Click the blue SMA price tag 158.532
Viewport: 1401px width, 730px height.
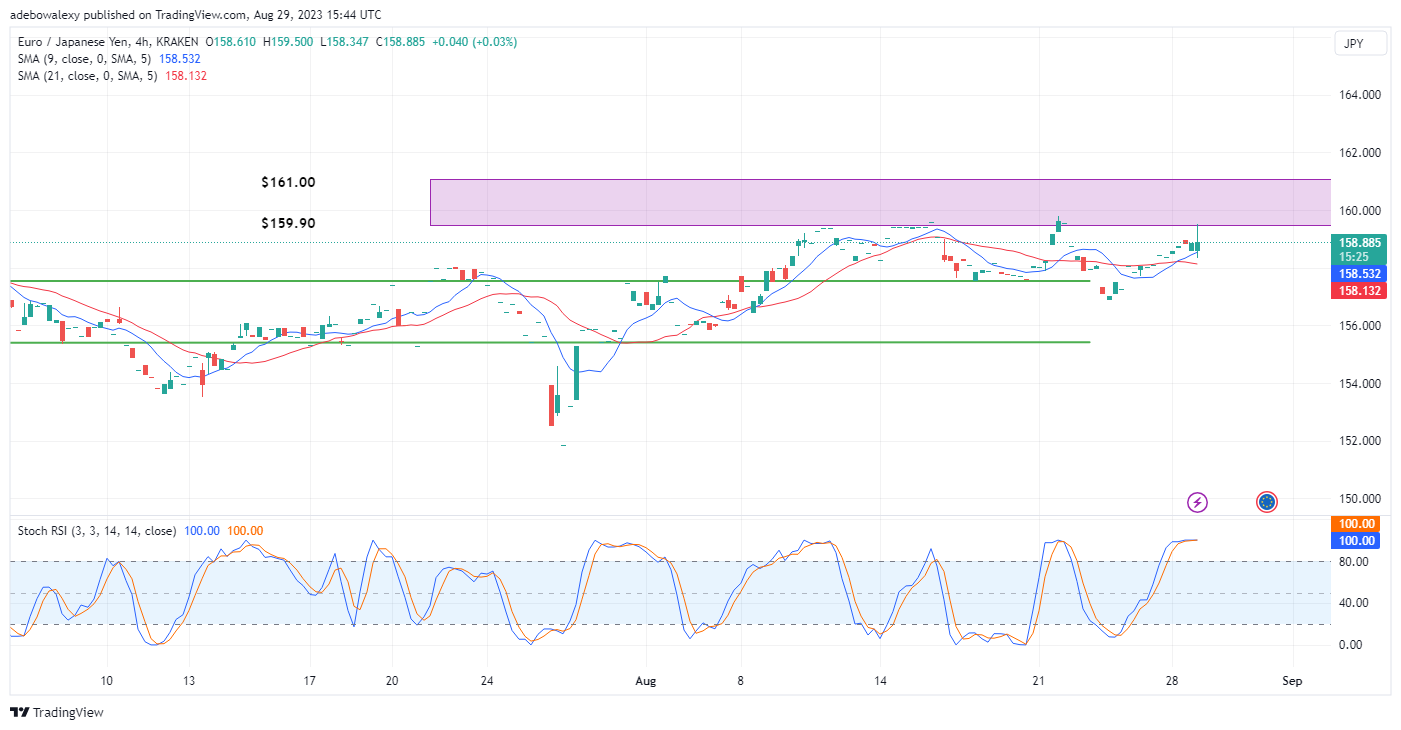pyautogui.click(x=1360, y=273)
